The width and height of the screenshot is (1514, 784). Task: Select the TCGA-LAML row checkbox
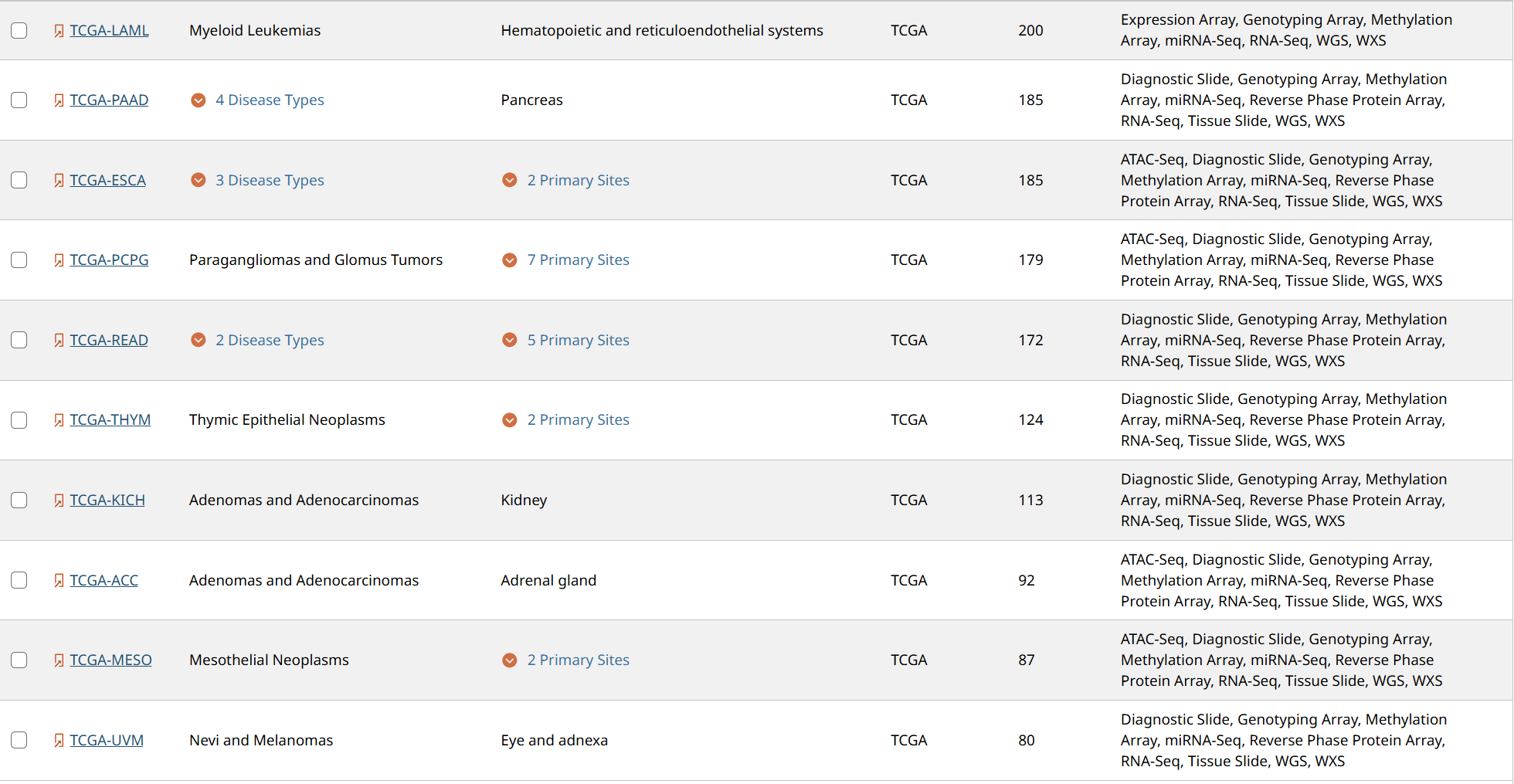(x=19, y=30)
